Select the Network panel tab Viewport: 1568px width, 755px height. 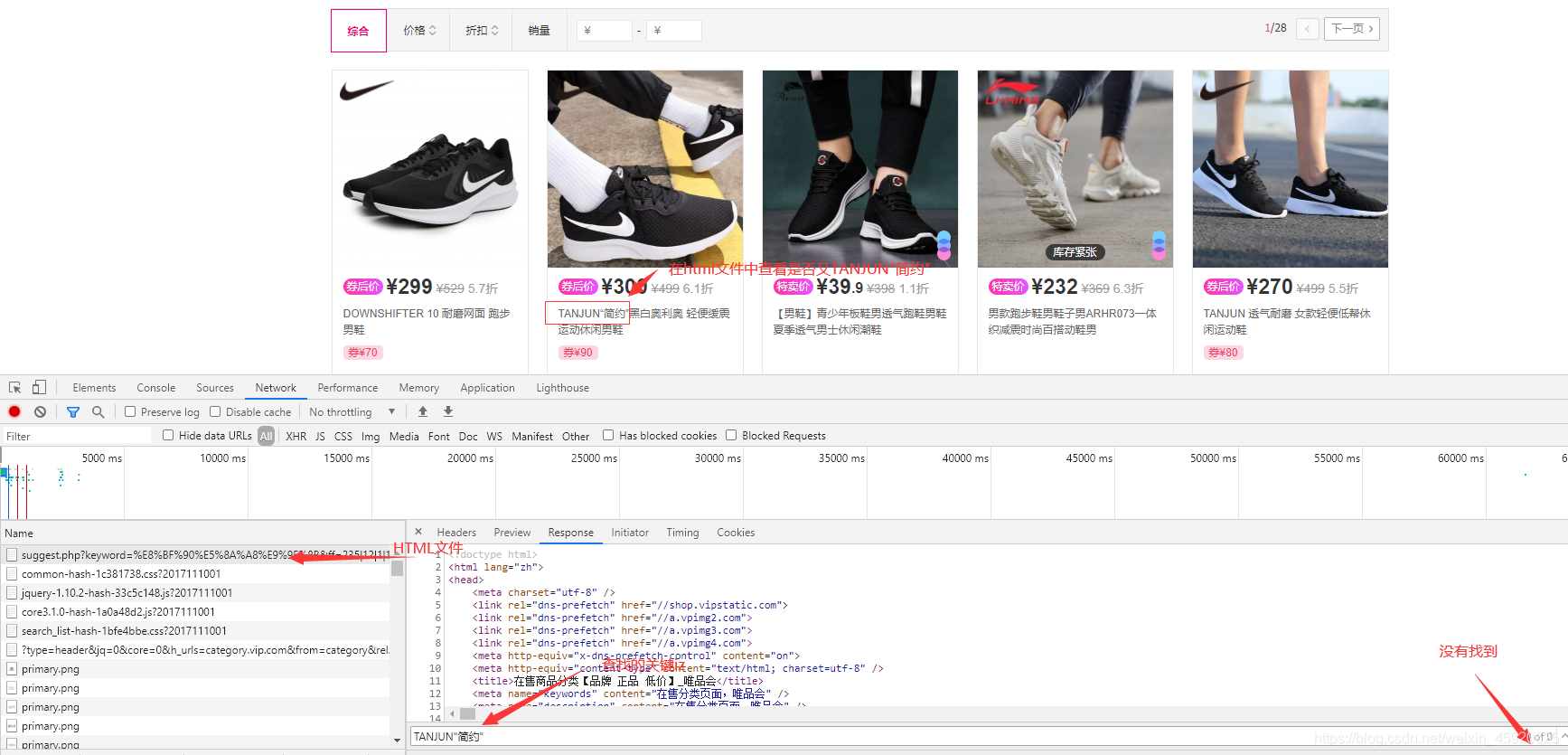tap(276, 388)
